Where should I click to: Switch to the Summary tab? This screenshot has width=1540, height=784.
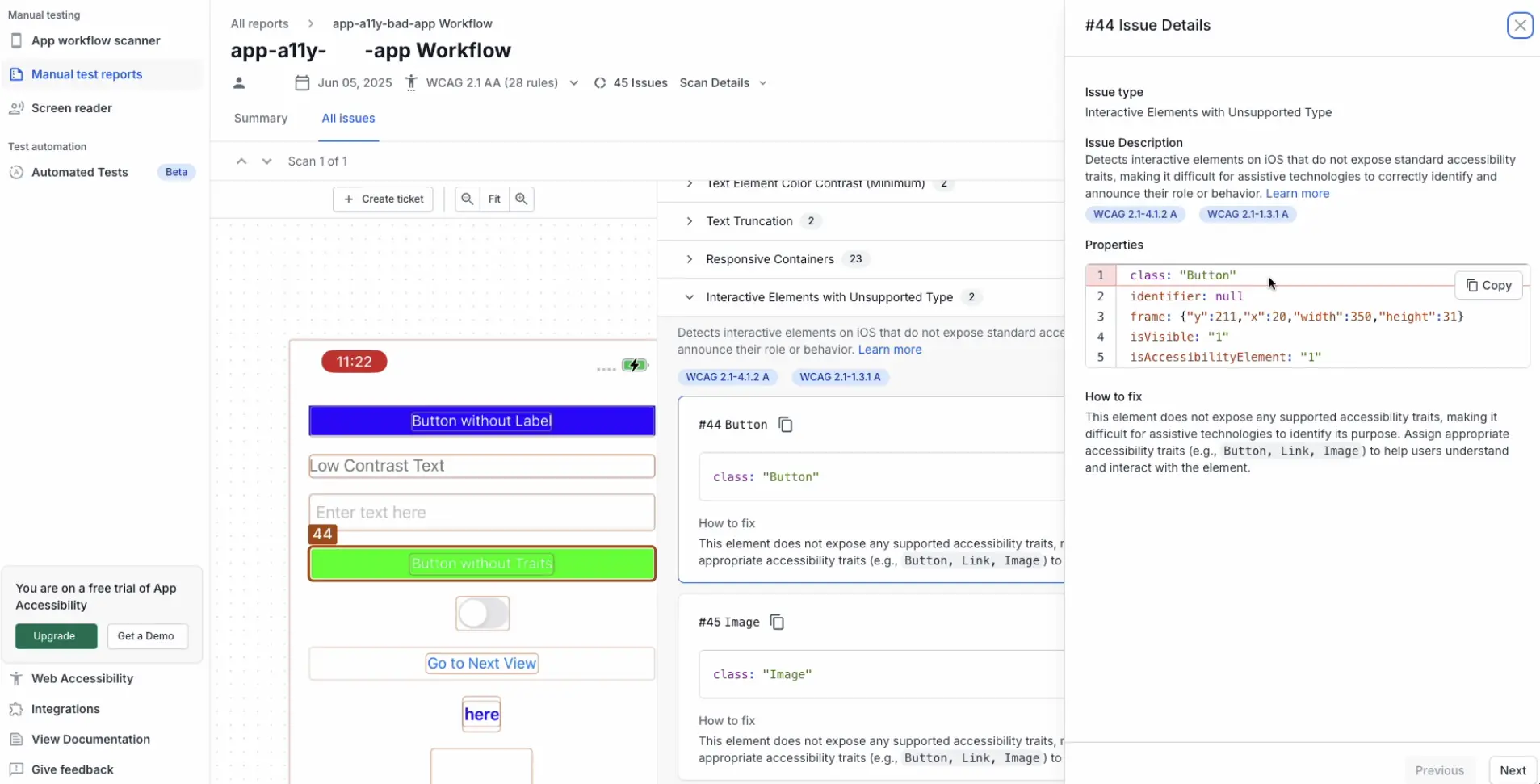[x=260, y=118]
